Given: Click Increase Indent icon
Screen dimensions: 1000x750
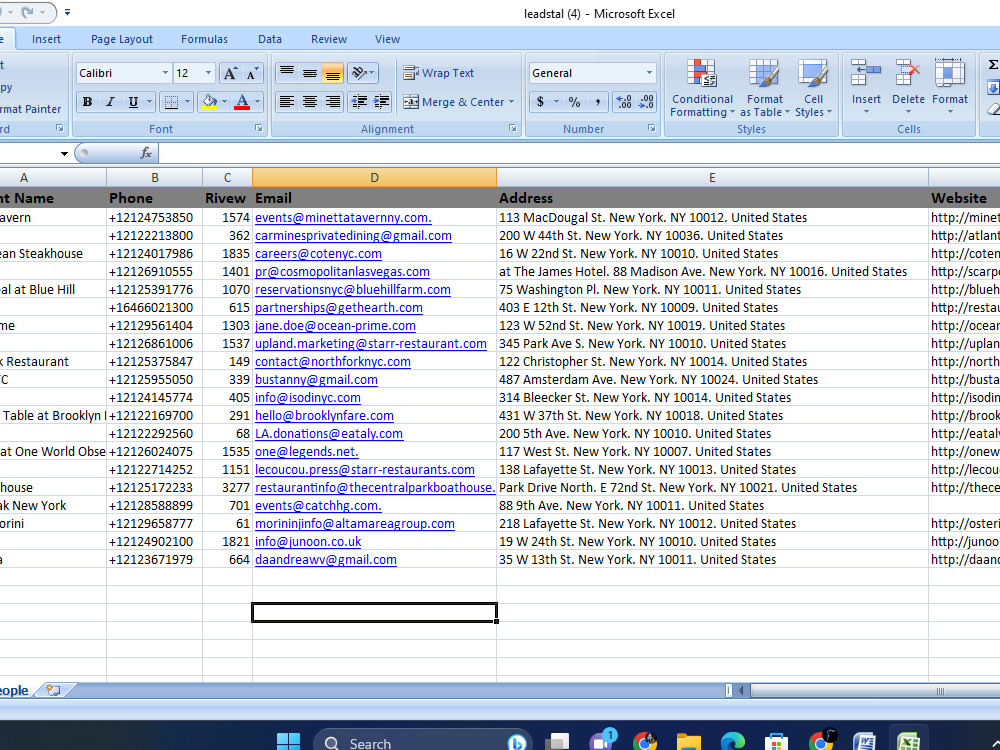Looking at the screenshot, I should (381, 102).
